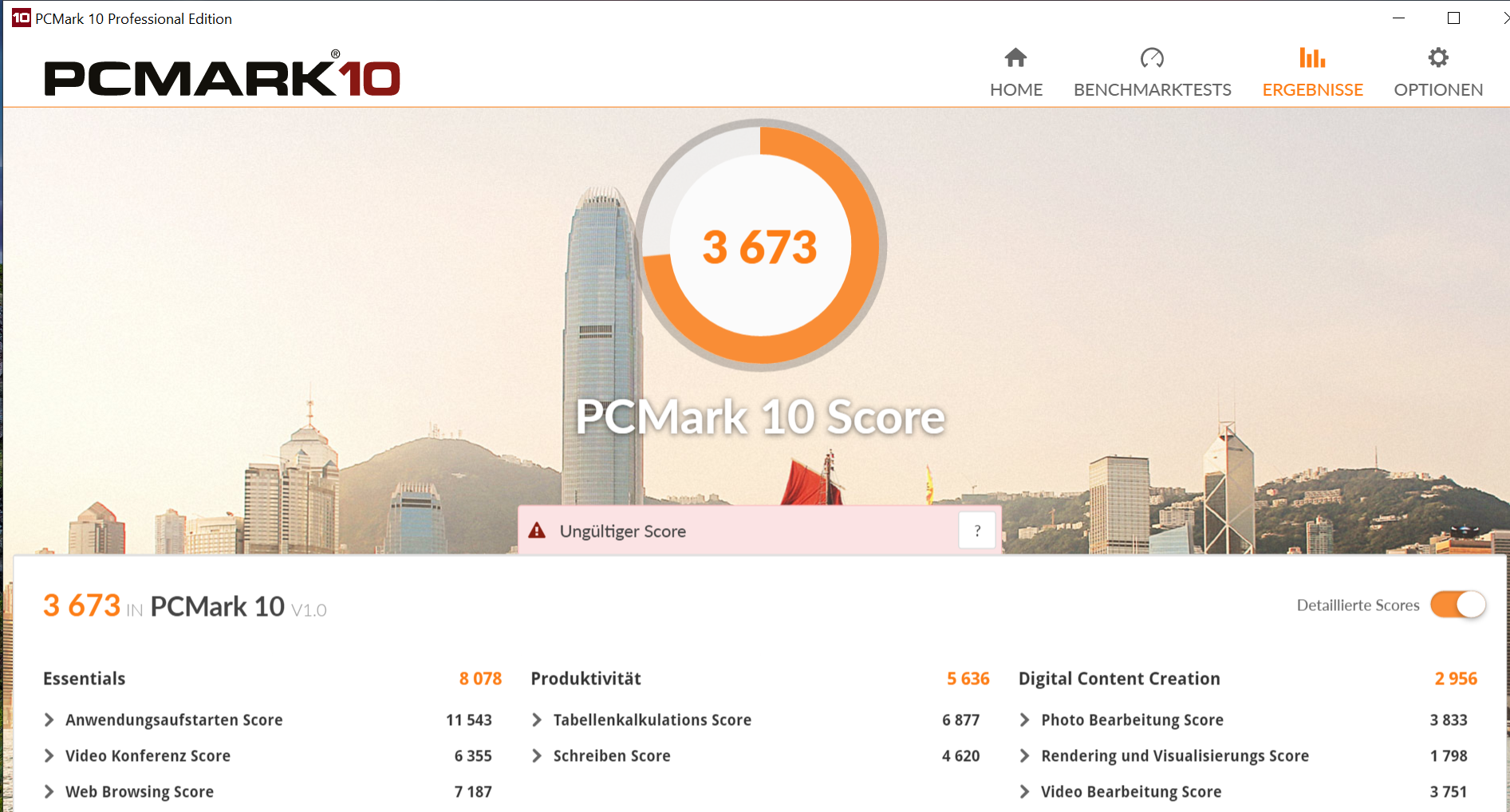Click the Rendering und Visualisierungs value 1 798
The width and height of the screenshot is (1510, 812).
[1449, 756]
